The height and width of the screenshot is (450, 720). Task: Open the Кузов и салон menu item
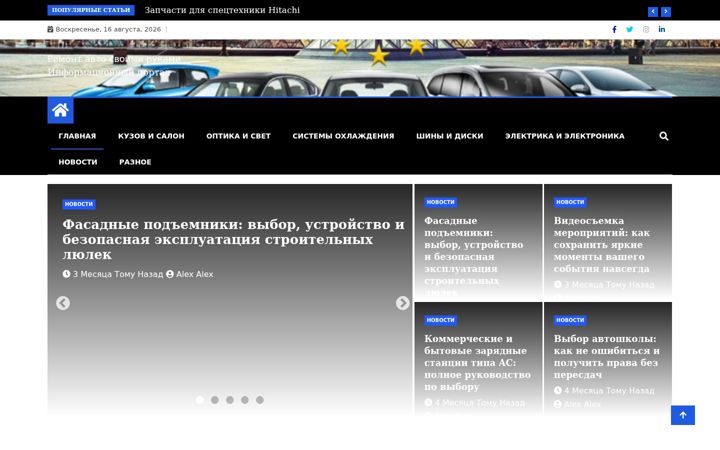point(151,136)
